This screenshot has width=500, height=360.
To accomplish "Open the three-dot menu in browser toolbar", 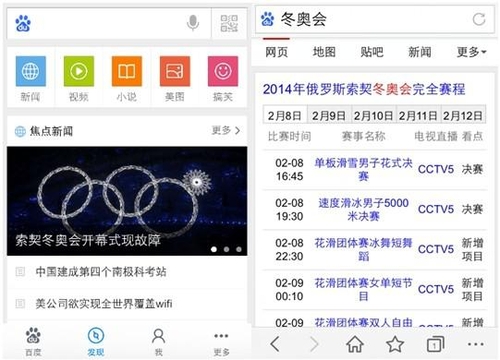I will pos(476,344).
